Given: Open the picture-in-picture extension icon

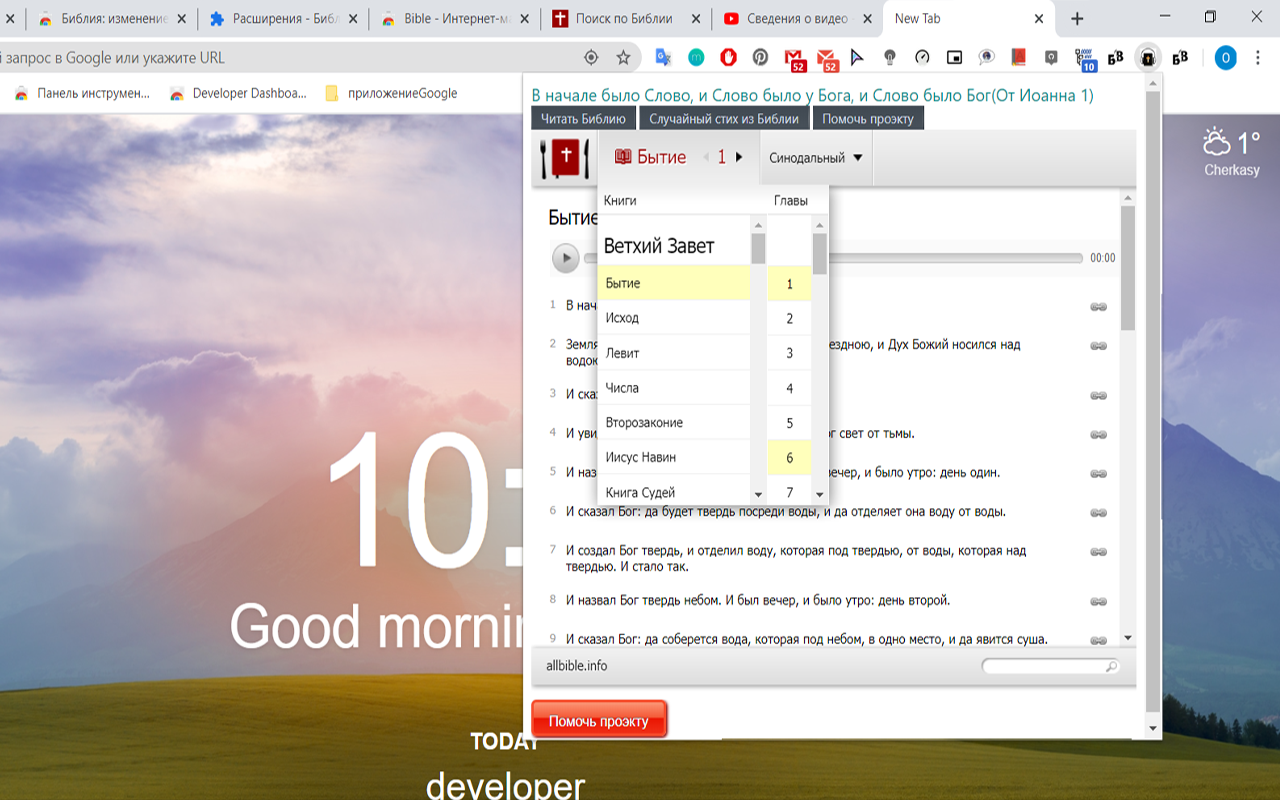Looking at the screenshot, I should (x=954, y=58).
